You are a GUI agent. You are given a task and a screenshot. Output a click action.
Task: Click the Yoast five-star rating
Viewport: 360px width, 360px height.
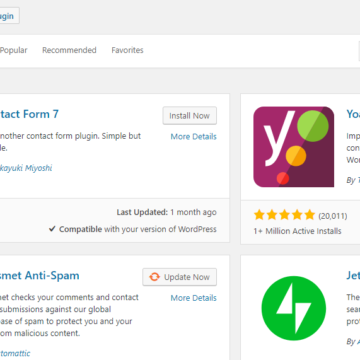[284, 215]
